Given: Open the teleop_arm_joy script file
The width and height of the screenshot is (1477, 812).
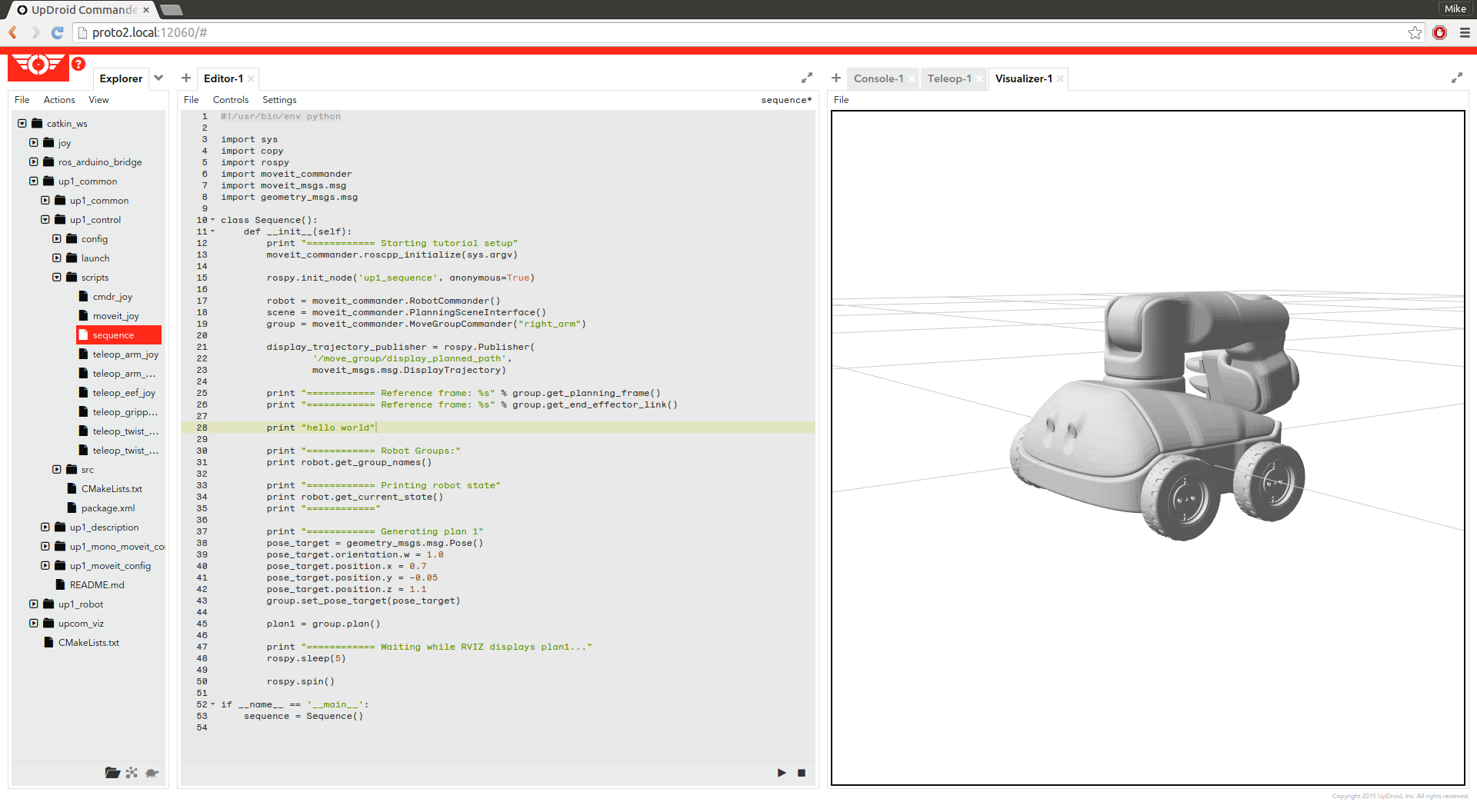Looking at the screenshot, I should [125, 354].
